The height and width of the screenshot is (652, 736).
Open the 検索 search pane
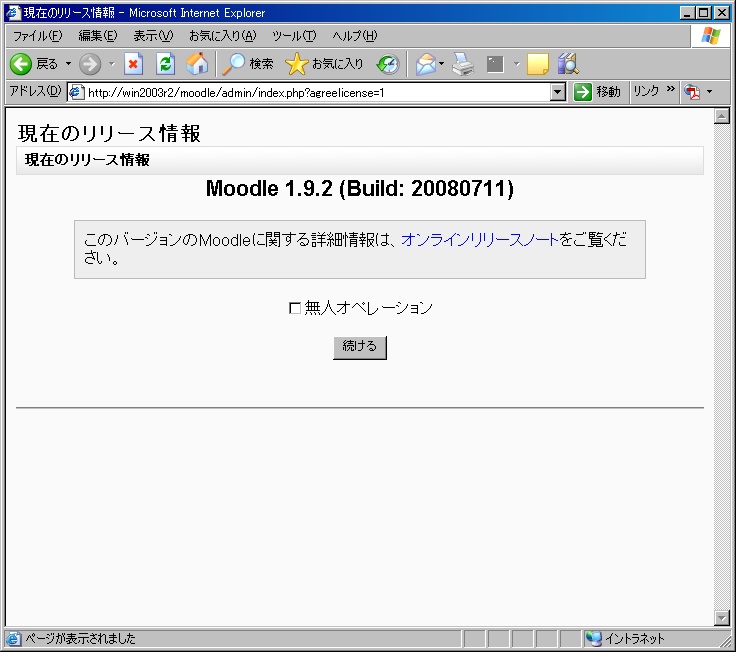click(x=247, y=64)
